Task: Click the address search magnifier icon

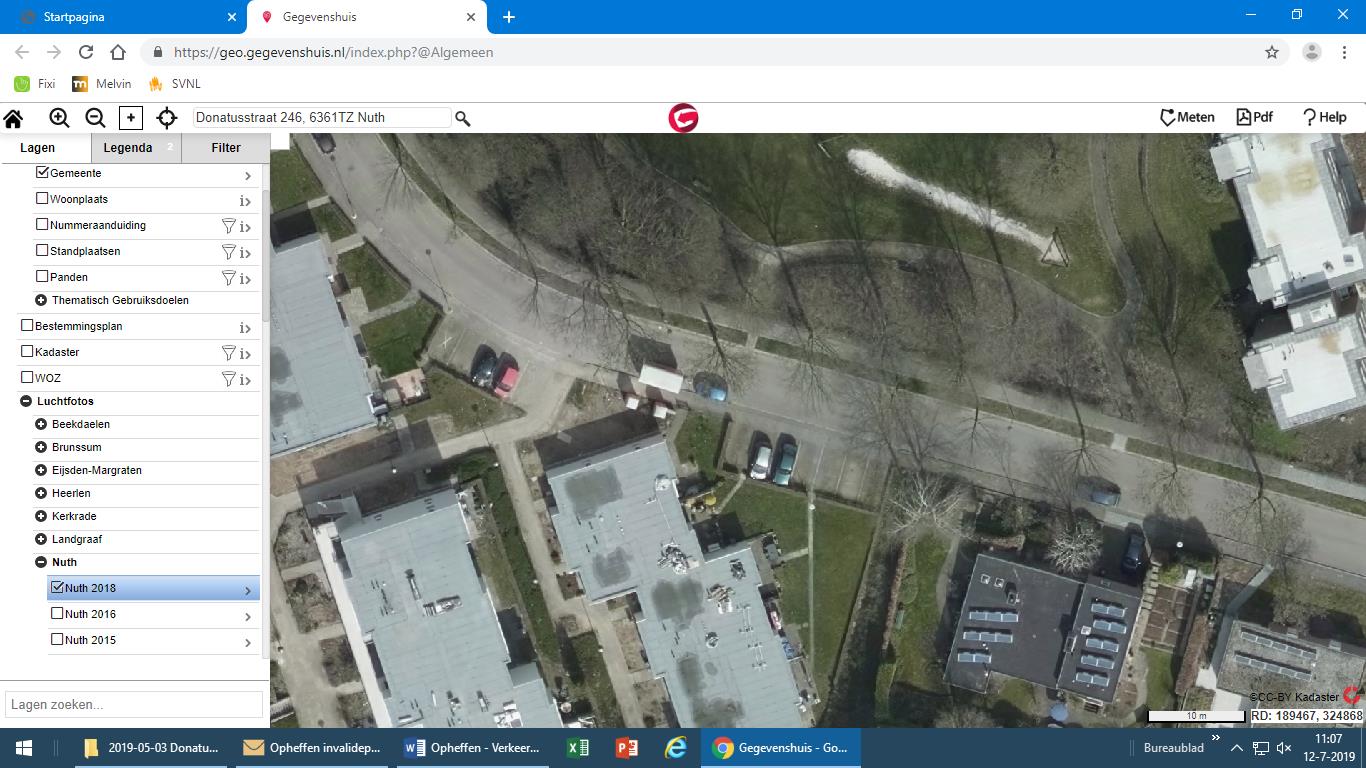Action: click(x=463, y=118)
